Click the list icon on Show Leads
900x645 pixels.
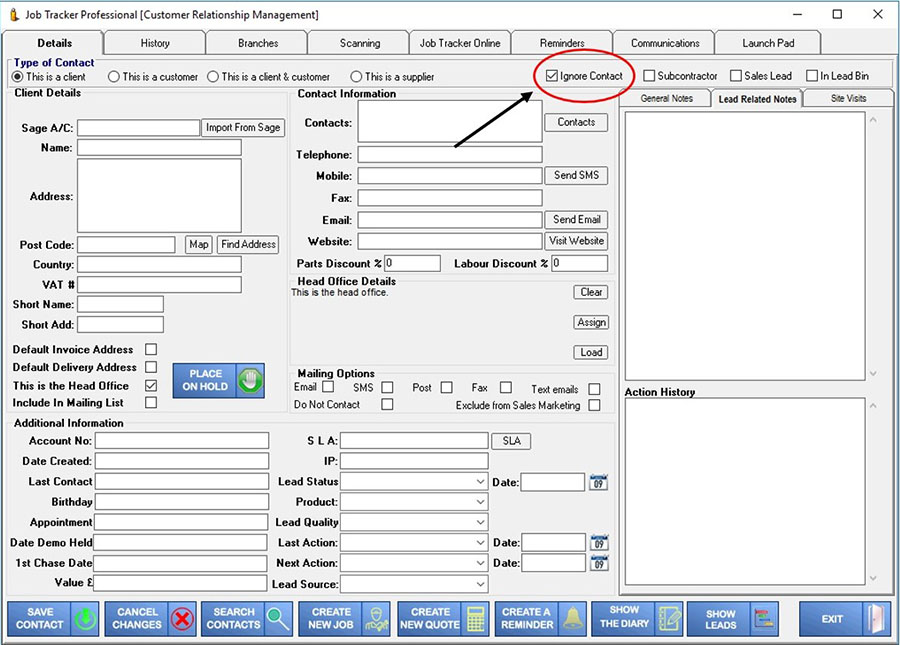764,618
